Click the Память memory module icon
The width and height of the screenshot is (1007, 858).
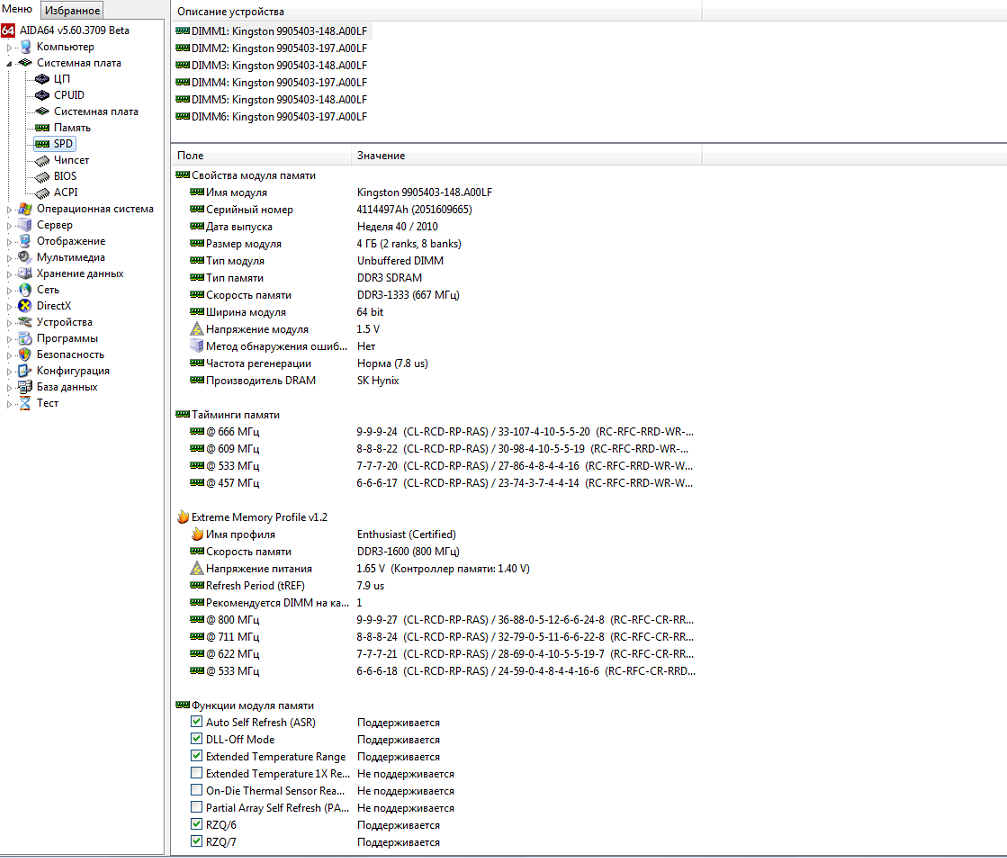point(42,128)
